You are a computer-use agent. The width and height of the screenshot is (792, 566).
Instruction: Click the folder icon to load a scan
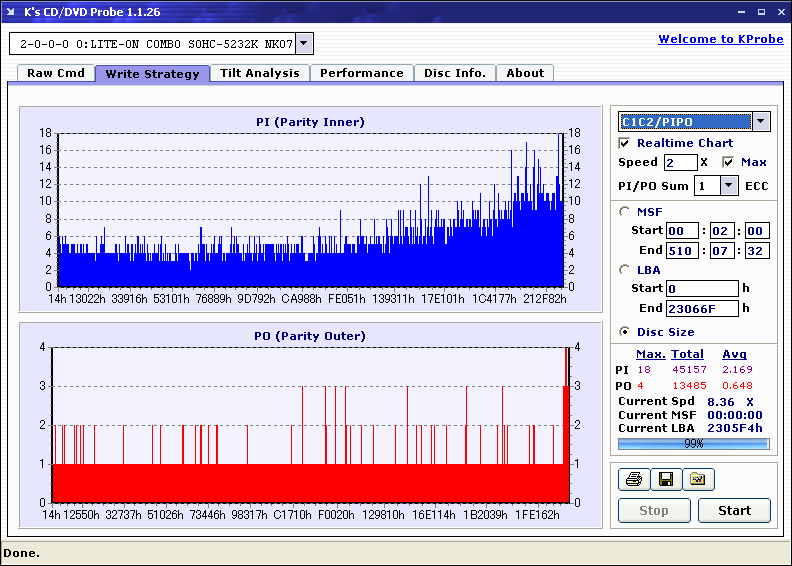[698, 480]
